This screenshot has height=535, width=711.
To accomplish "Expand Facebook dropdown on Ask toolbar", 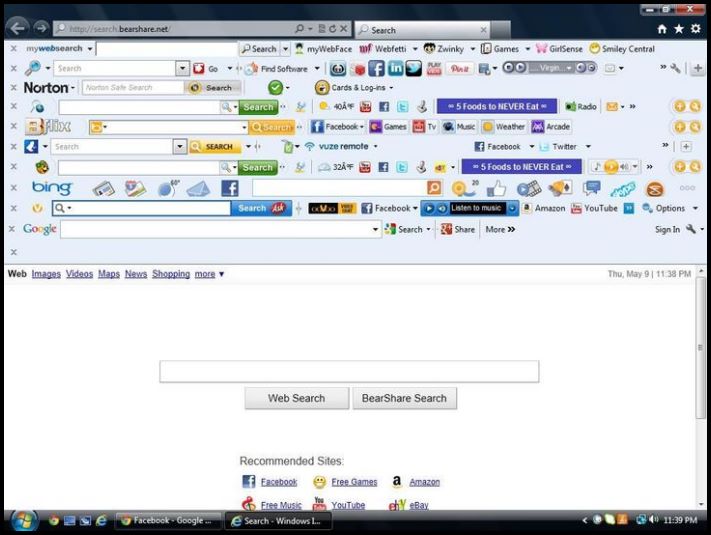I will [x=415, y=208].
